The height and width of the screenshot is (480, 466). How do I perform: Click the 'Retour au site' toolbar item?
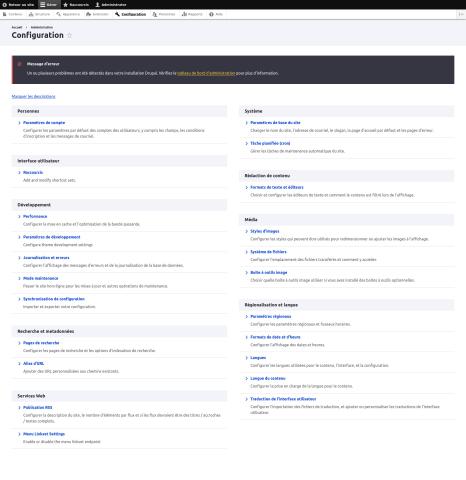tap(18, 5)
